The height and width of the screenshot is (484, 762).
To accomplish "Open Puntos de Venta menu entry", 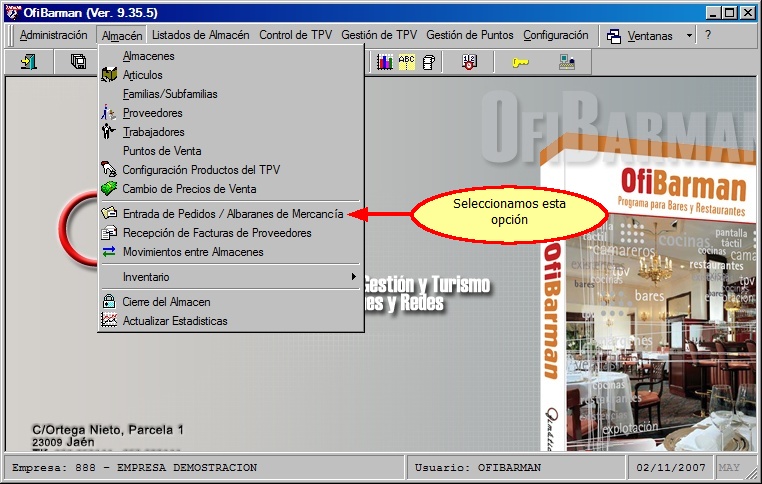I will pos(231,151).
